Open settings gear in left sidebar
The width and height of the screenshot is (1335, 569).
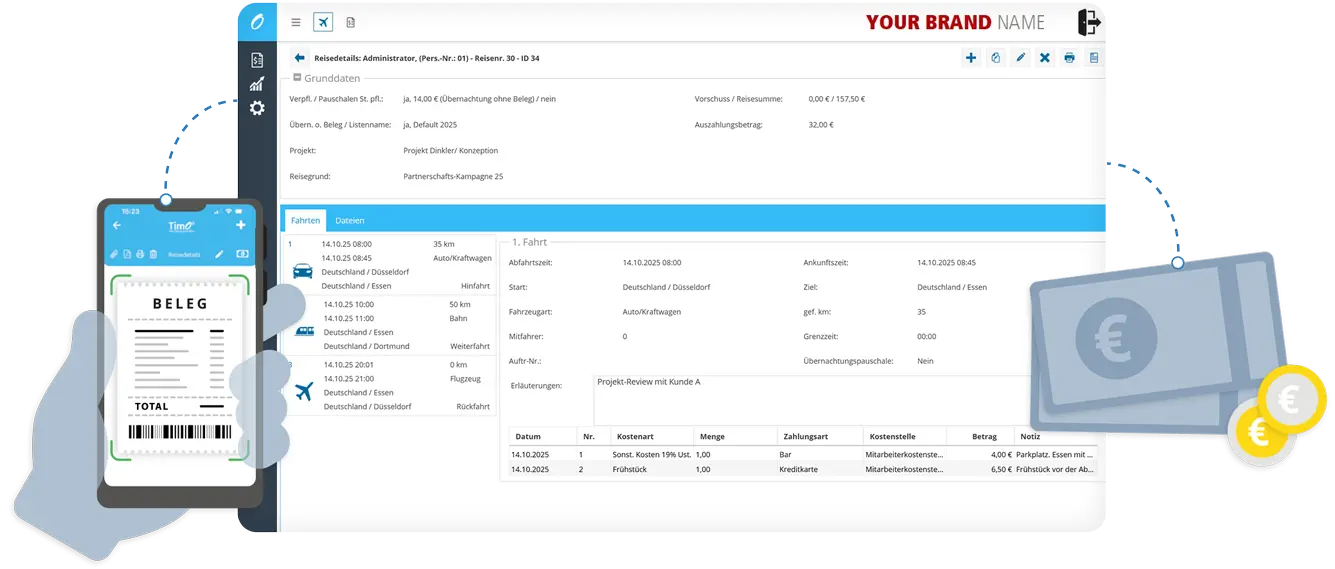[257, 108]
